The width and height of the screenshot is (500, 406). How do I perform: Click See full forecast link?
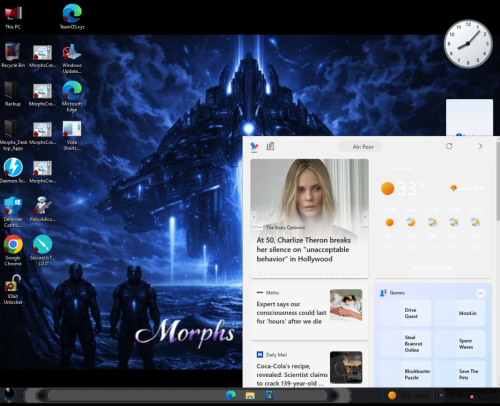433,268
